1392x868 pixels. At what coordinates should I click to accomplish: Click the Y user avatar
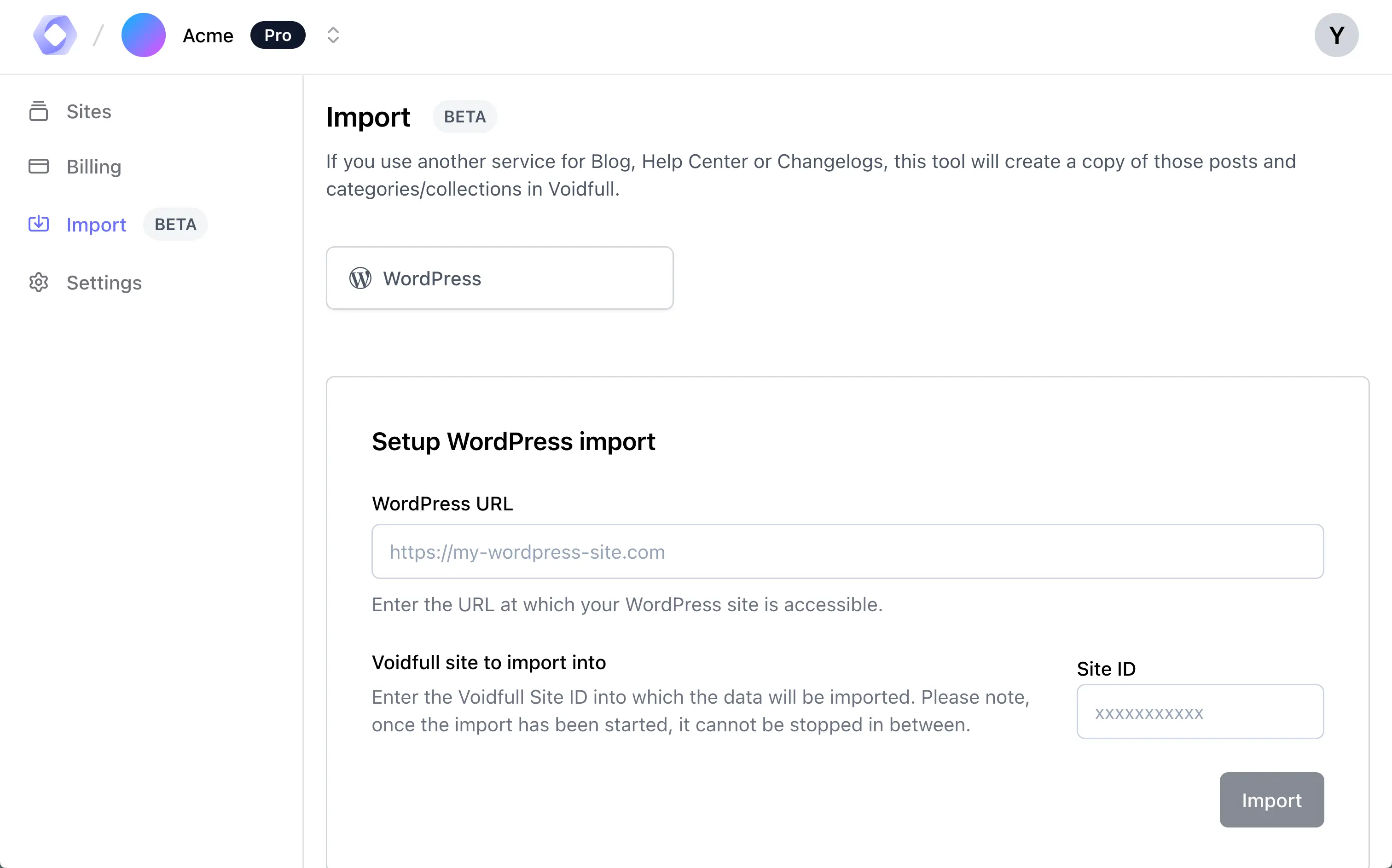[1336, 35]
